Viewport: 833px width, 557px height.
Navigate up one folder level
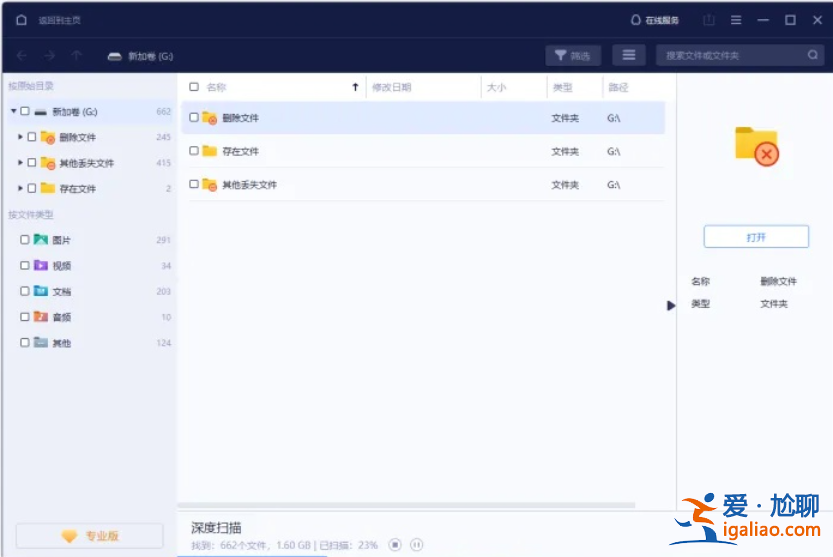(x=76, y=56)
